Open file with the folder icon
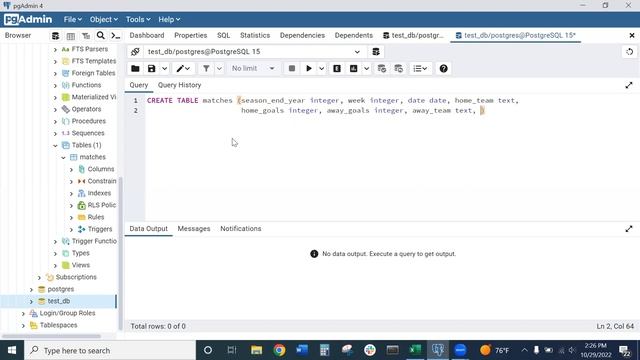640x360 pixels. coord(135,69)
